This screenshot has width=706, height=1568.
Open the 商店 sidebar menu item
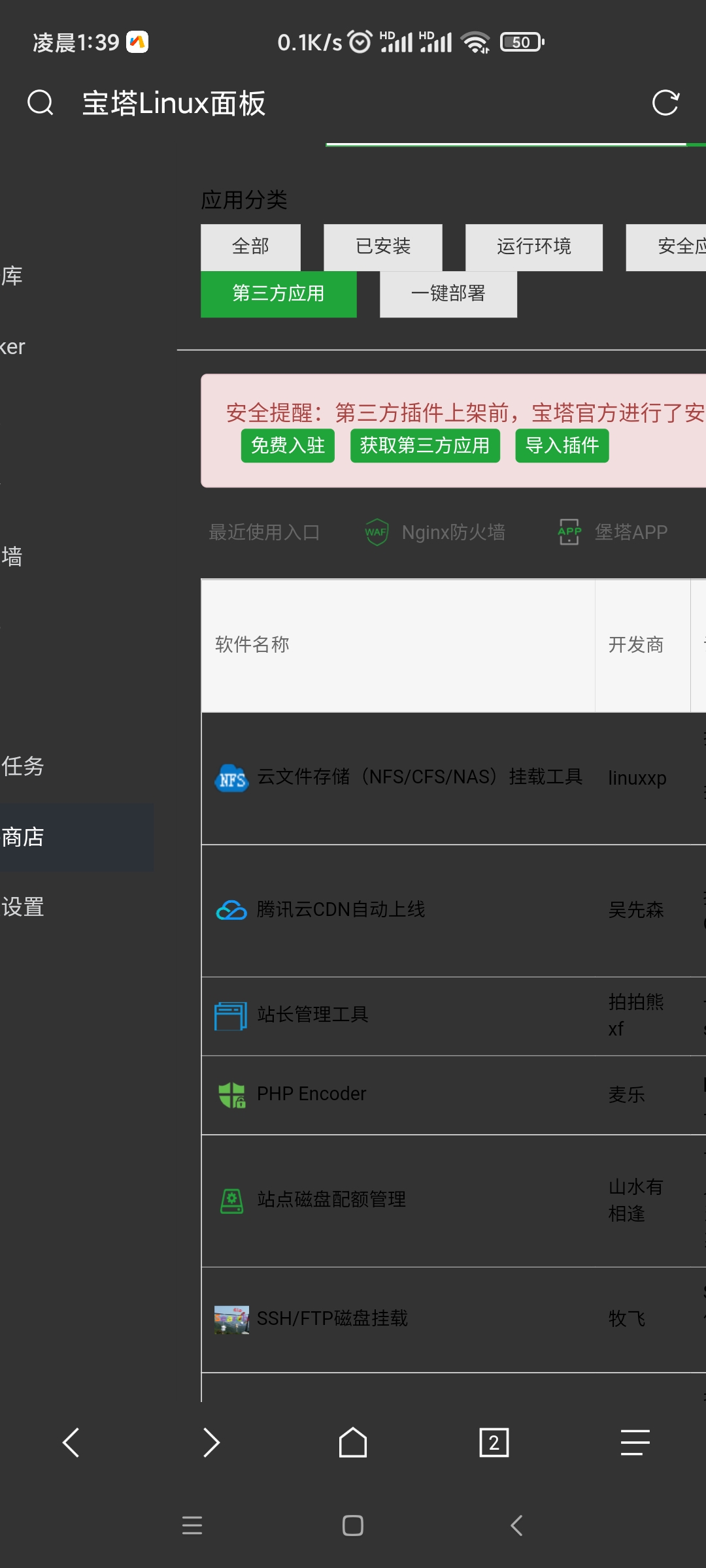click(76, 837)
